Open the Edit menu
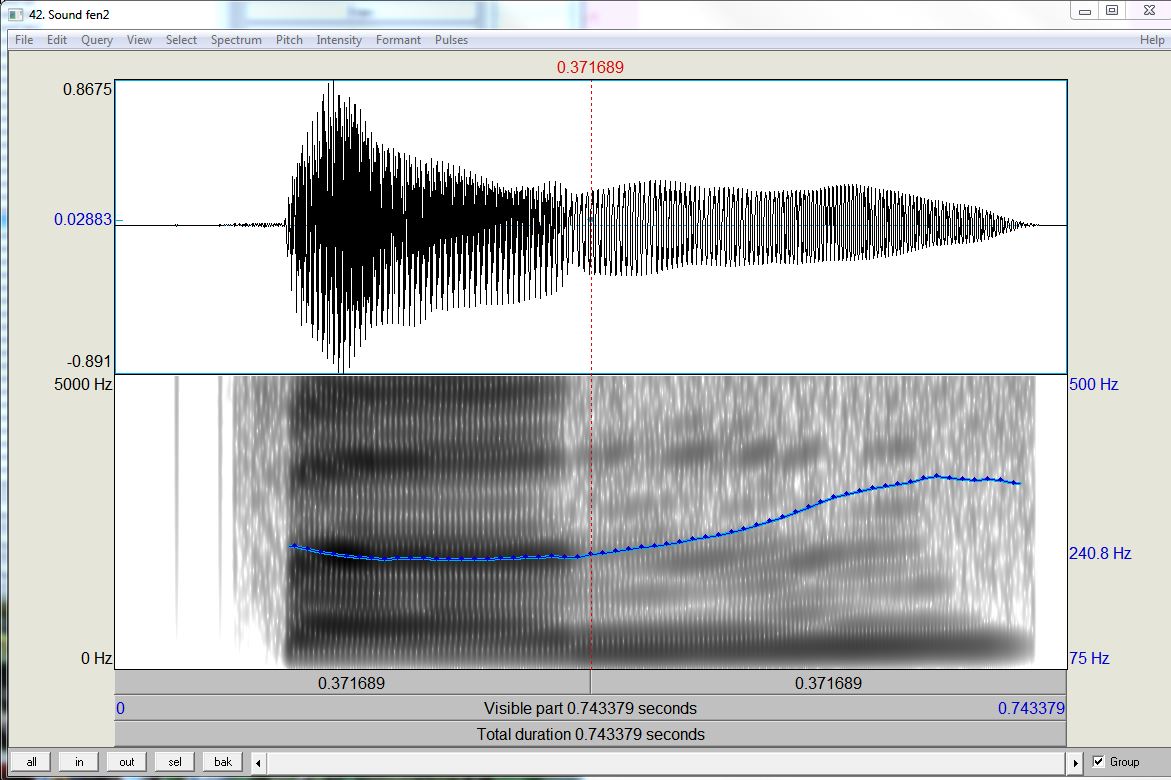Image resolution: width=1171 pixels, height=780 pixels. tap(57, 40)
